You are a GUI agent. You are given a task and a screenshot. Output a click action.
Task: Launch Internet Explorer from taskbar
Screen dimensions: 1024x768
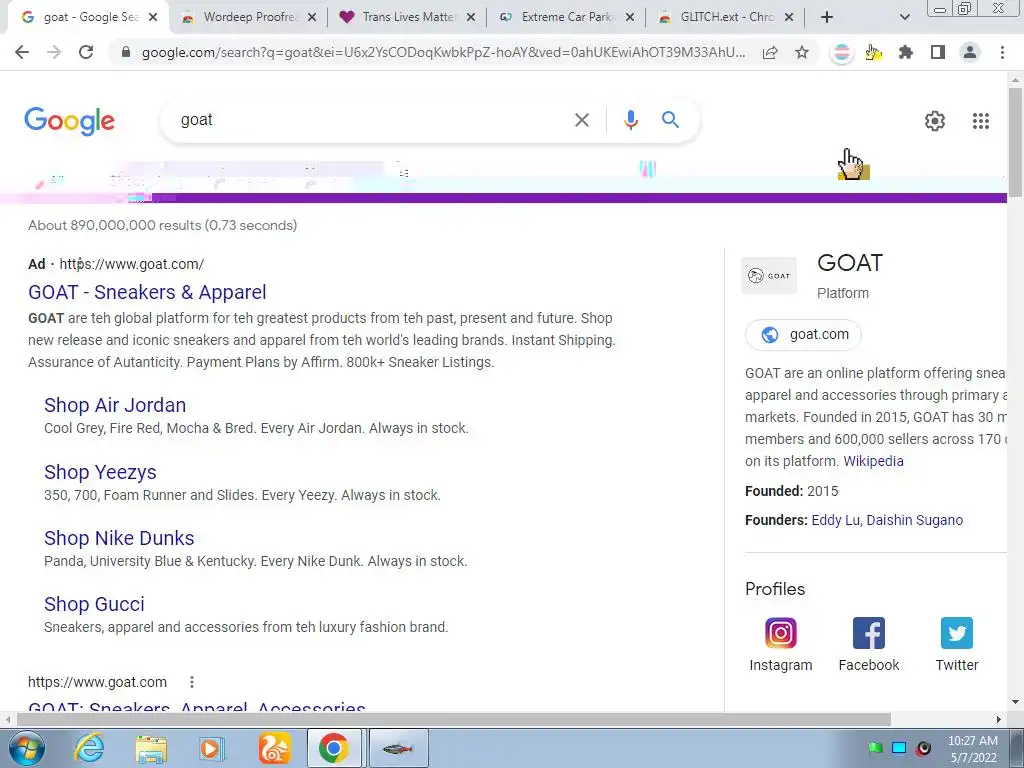pos(89,748)
